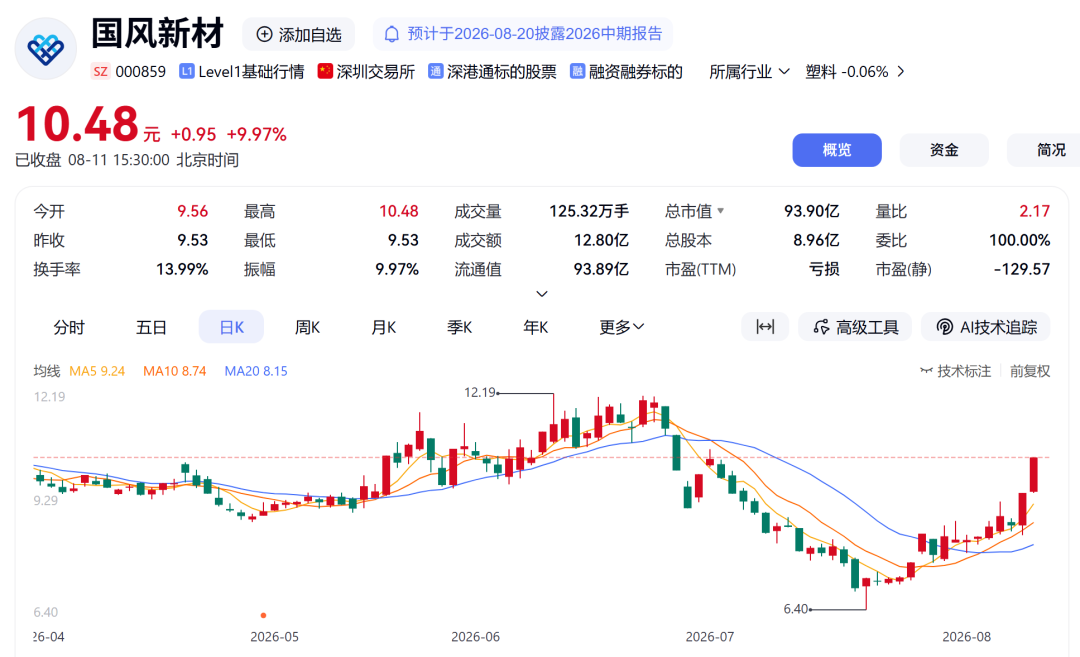Select the 日K chart tab
Image resolution: width=1080 pixels, height=657 pixels.
tap(231, 327)
